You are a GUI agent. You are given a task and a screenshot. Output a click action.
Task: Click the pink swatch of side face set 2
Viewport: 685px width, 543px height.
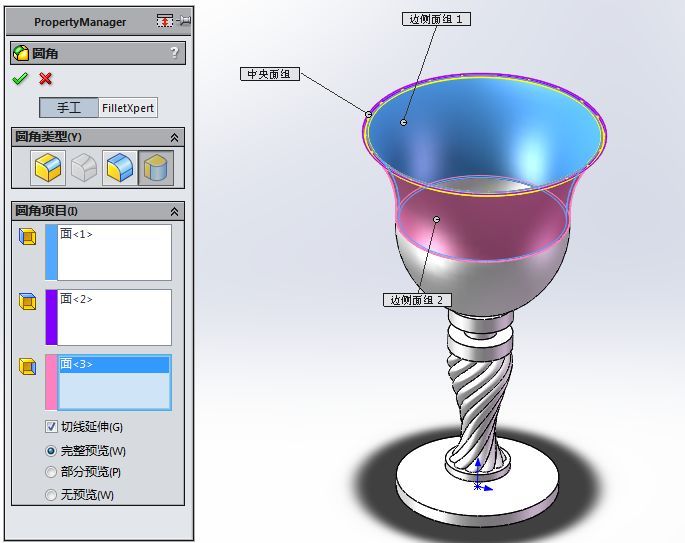tap(51, 382)
